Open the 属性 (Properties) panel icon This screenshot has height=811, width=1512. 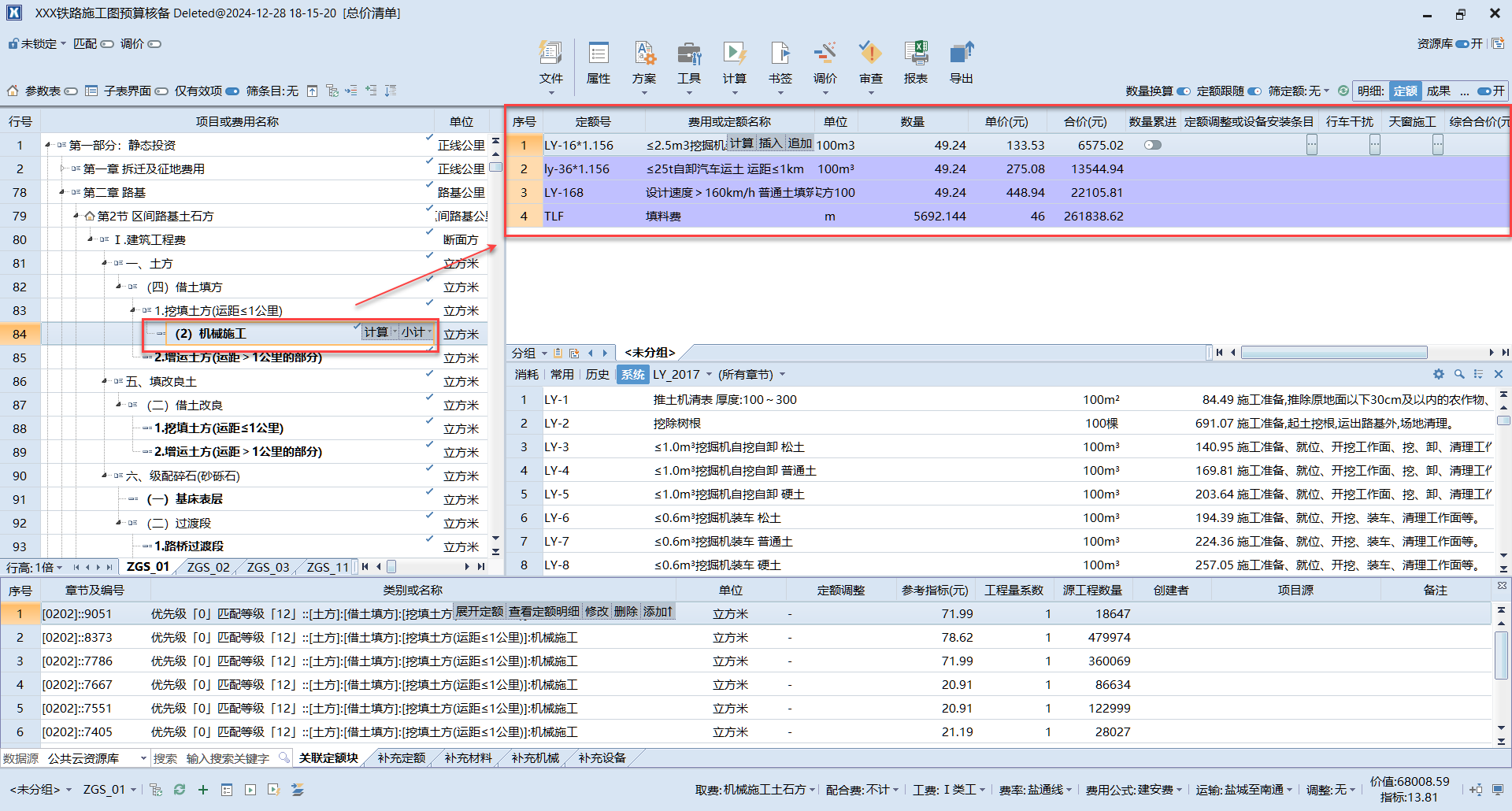(x=598, y=63)
